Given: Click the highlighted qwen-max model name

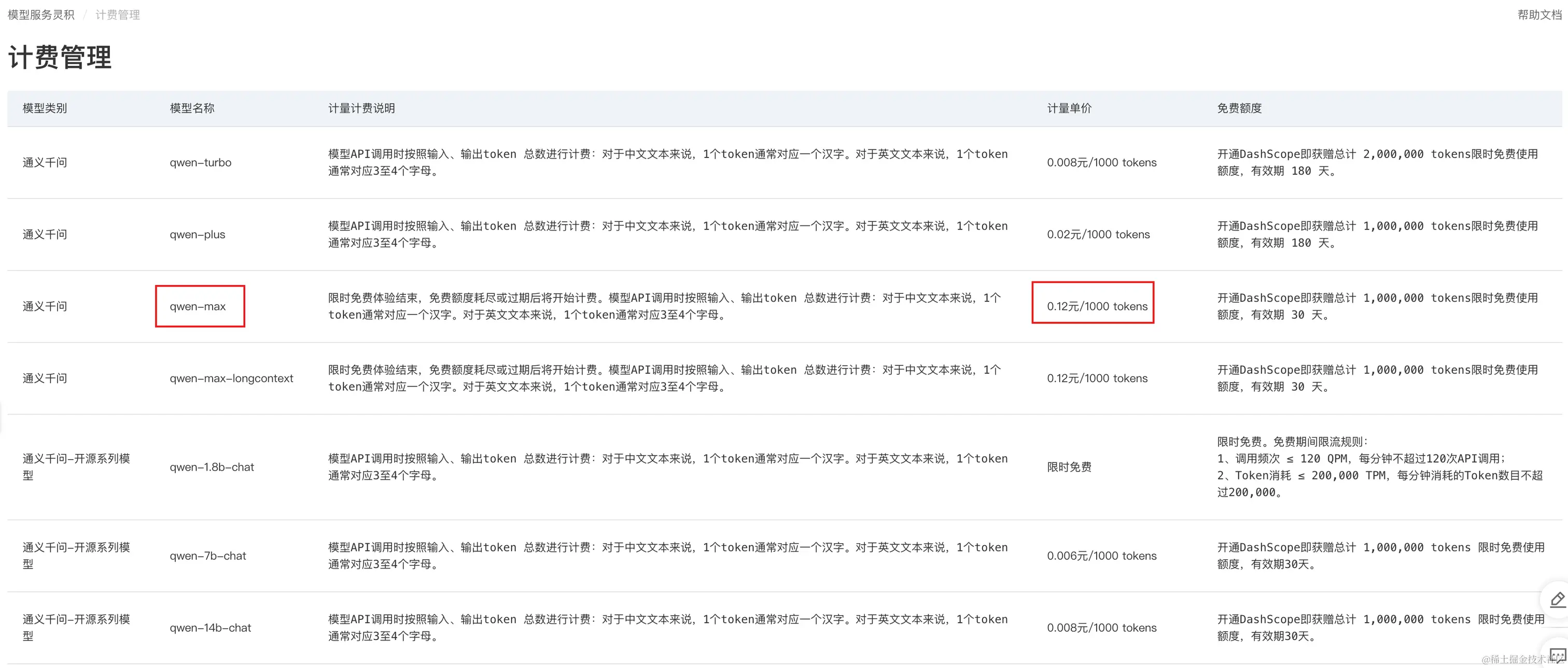Looking at the screenshot, I should coord(198,306).
